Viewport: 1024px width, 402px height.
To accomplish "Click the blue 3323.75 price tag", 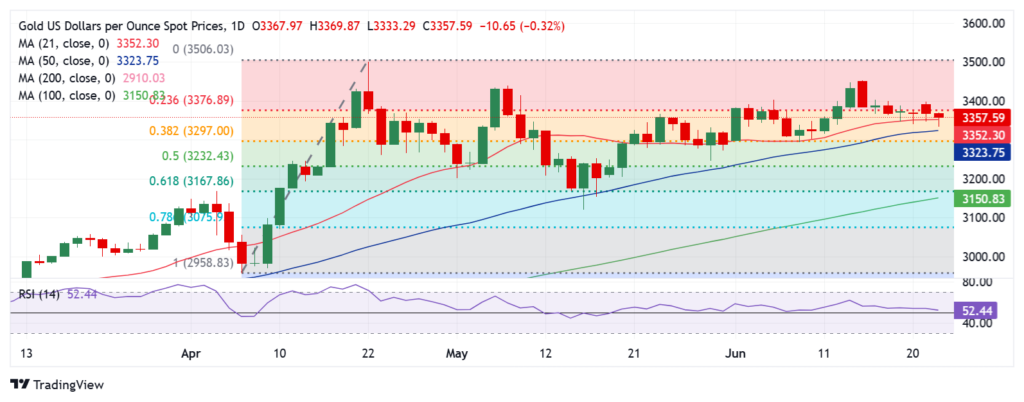I will click(x=983, y=152).
